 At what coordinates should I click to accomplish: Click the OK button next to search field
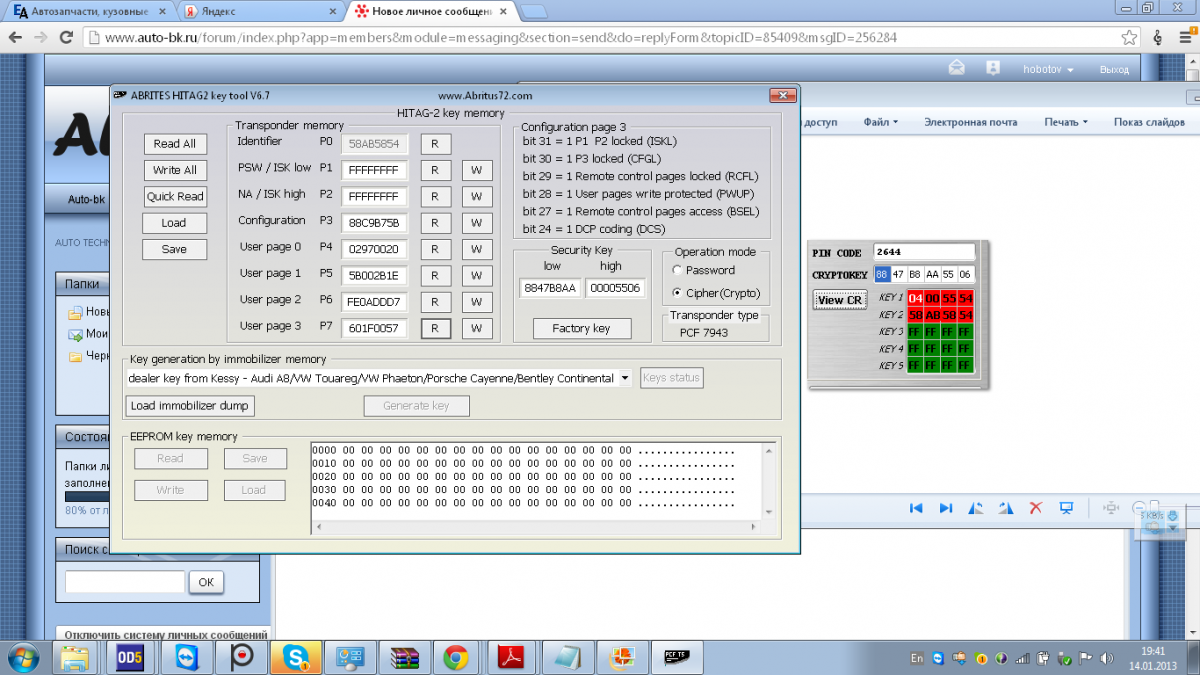[x=206, y=582]
